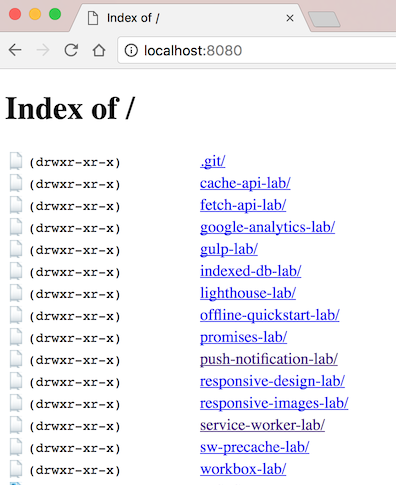Viewport: 396px width, 485px height.
Task: Open the responsive-design-lab/ link
Action: (x=272, y=381)
